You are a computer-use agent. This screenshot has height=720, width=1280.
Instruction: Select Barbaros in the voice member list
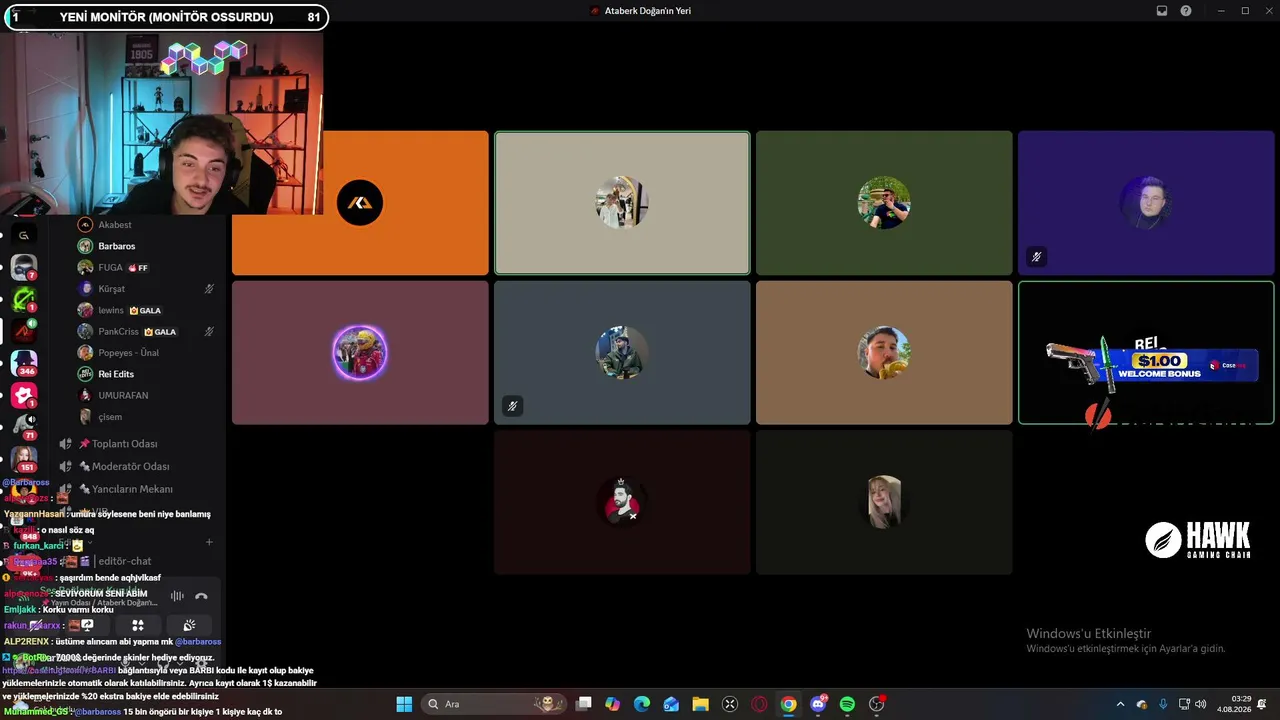click(146, 246)
